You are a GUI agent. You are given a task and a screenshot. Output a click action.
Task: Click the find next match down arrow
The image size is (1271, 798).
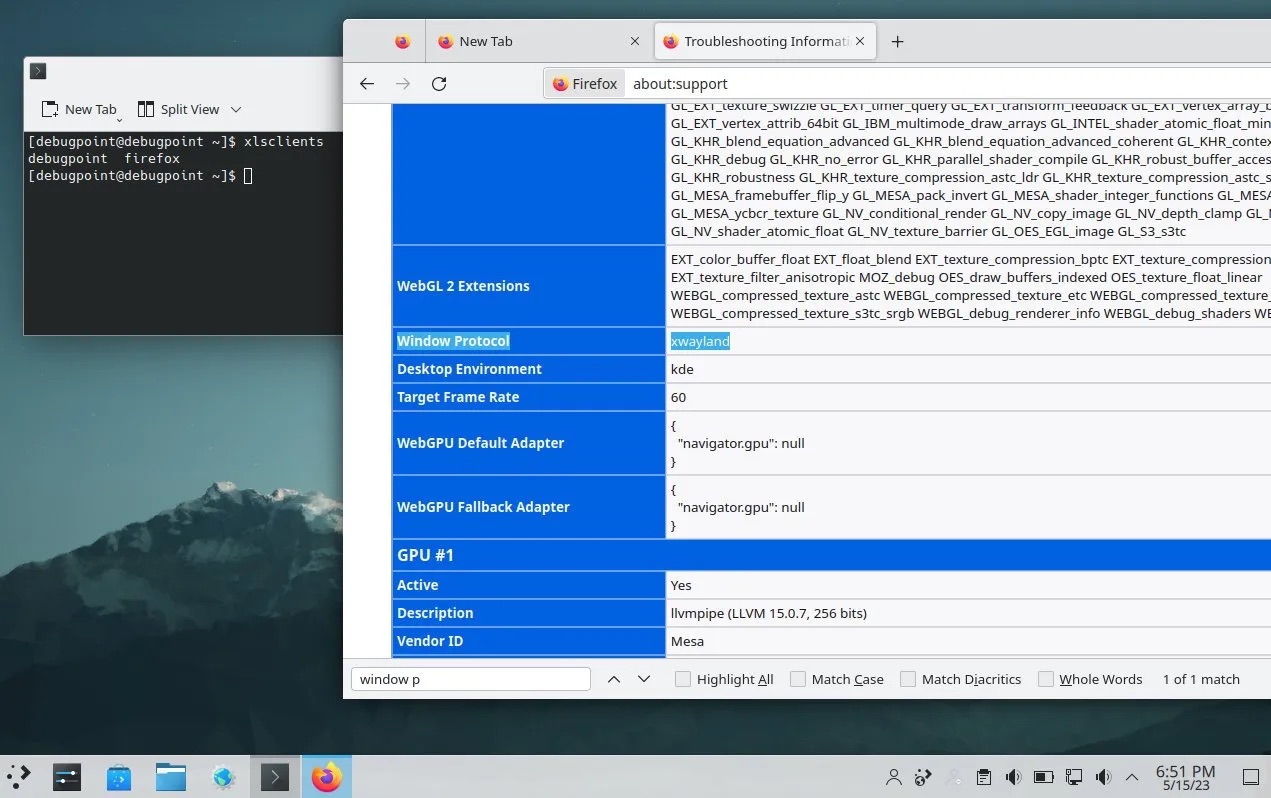644,679
